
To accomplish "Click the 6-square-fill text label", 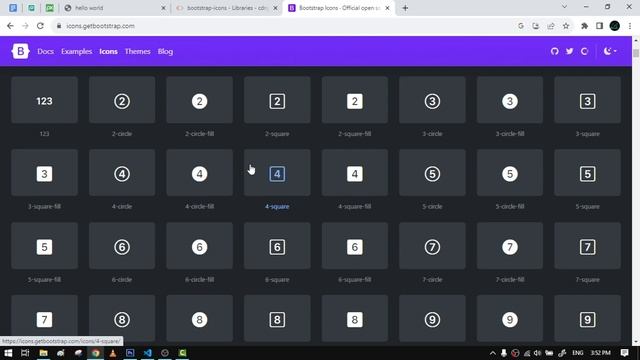I will click(355, 280).
